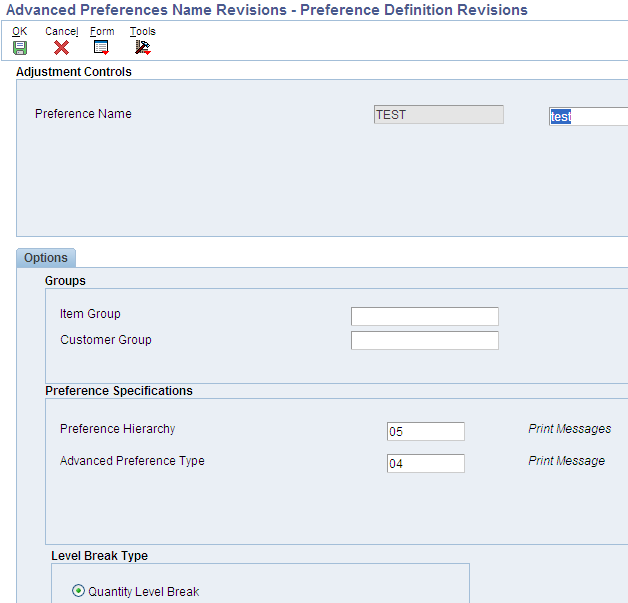This screenshot has height=603, width=628.
Task: Open the Form menu icon
Action: pyautogui.click(x=101, y=48)
